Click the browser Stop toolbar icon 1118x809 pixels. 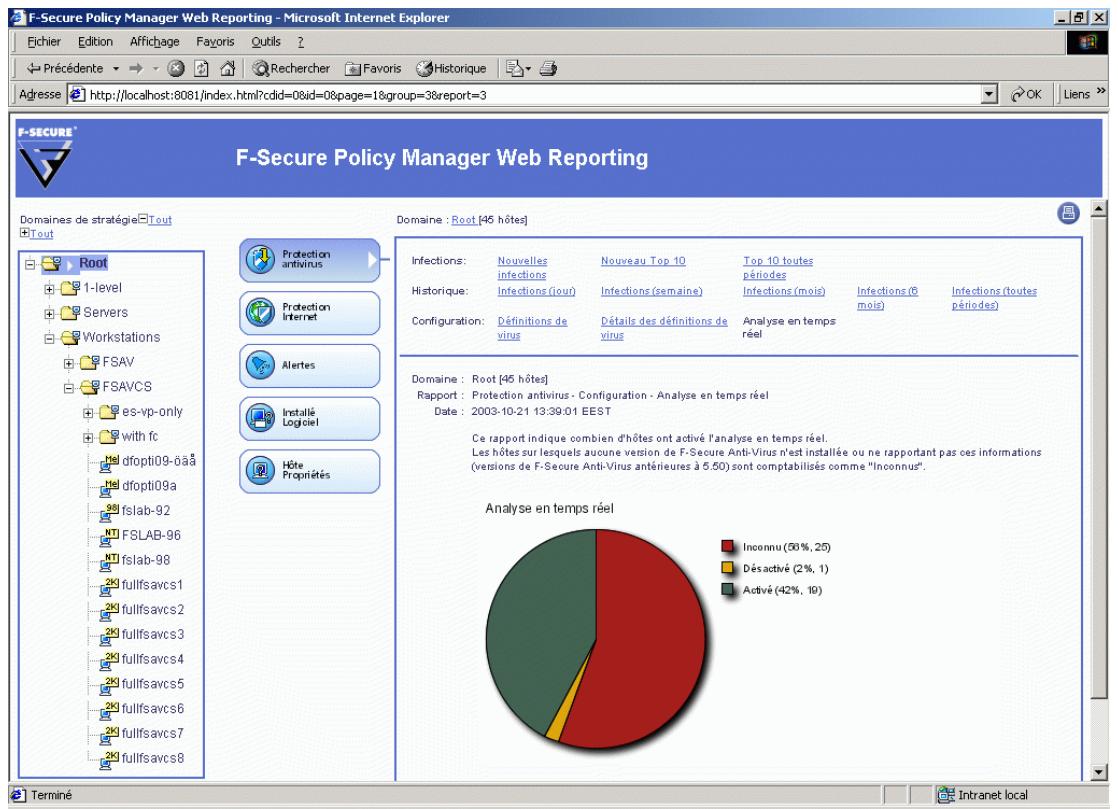click(x=176, y=68)
